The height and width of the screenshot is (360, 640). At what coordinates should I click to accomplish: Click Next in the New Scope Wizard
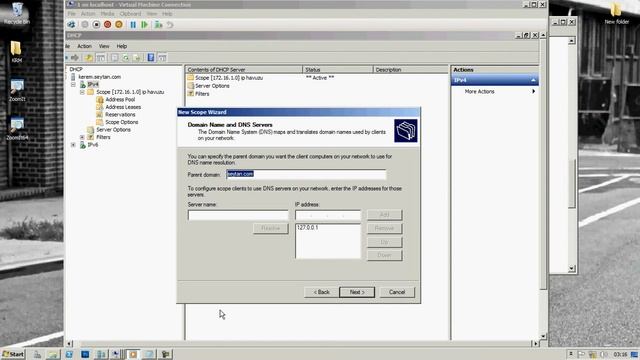[357, 292]
